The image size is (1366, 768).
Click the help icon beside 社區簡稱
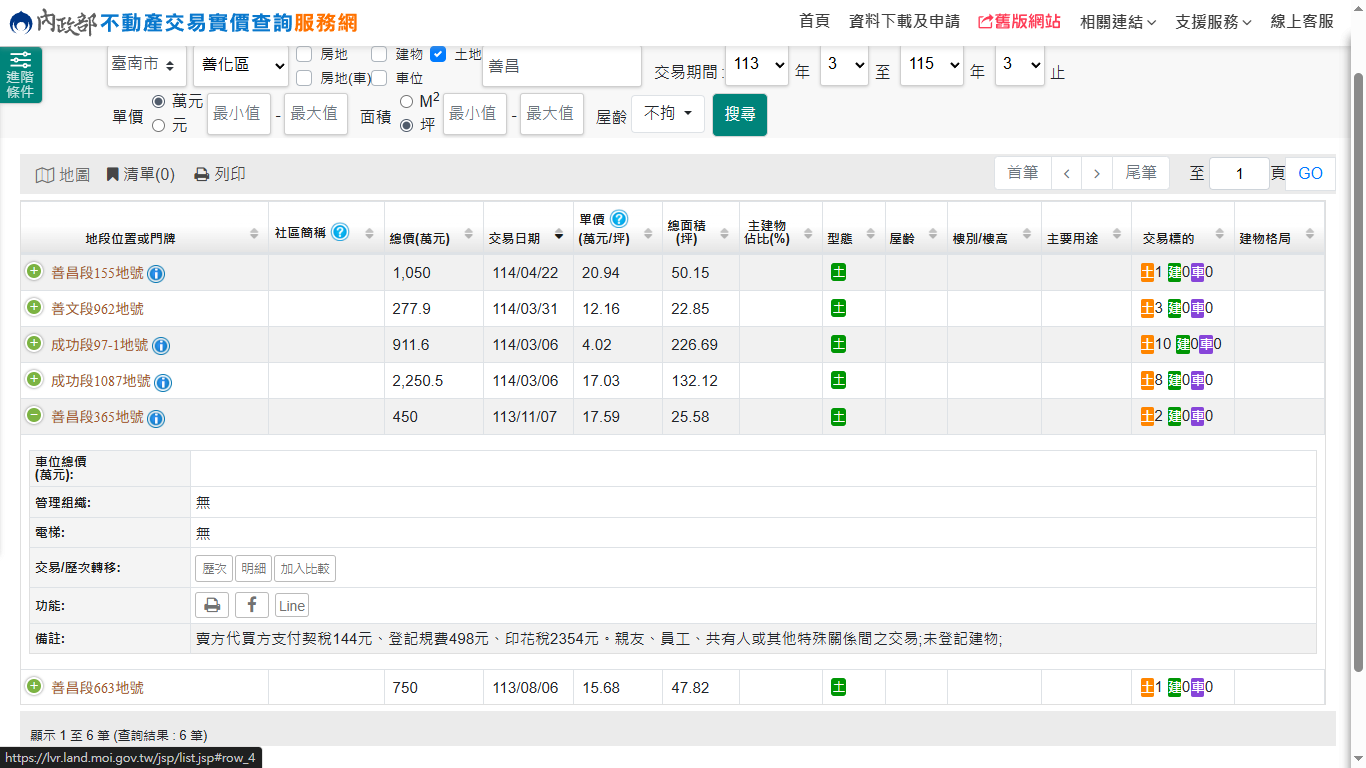(x=340, y=232)
